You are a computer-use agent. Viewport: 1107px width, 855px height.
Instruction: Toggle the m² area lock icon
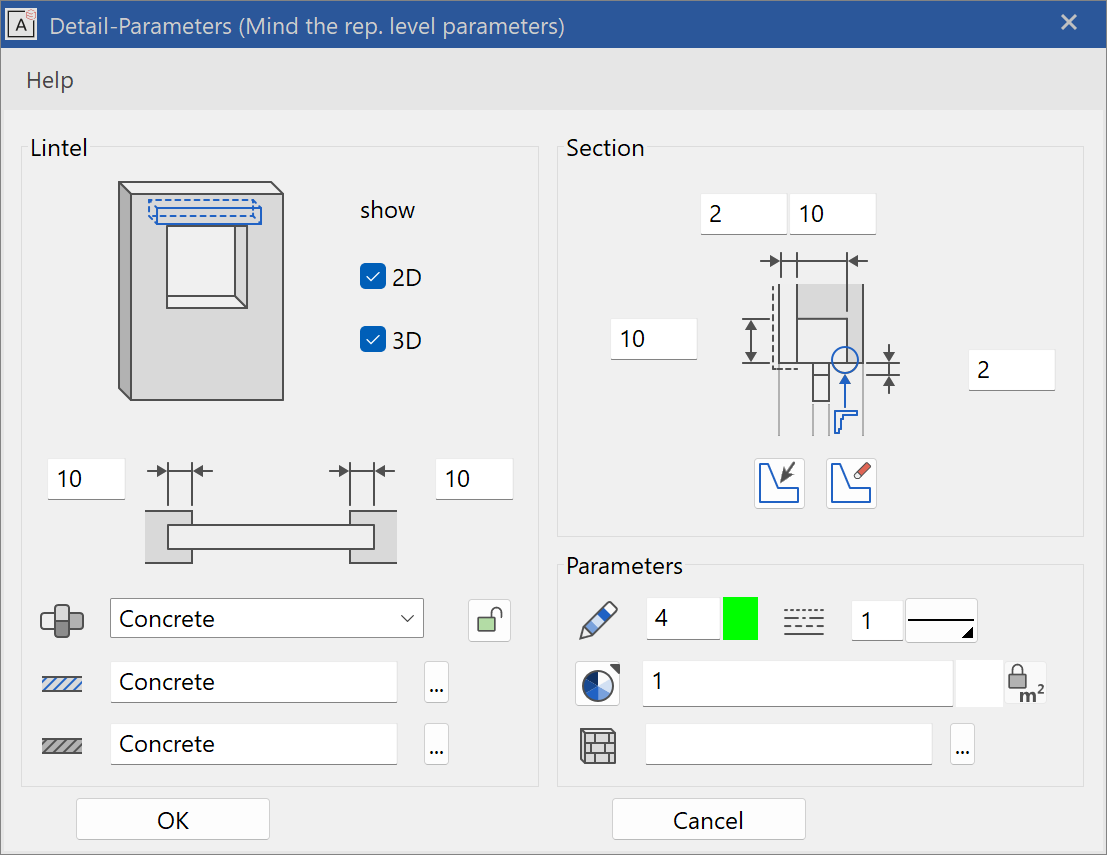click(x=1025, y=683)
